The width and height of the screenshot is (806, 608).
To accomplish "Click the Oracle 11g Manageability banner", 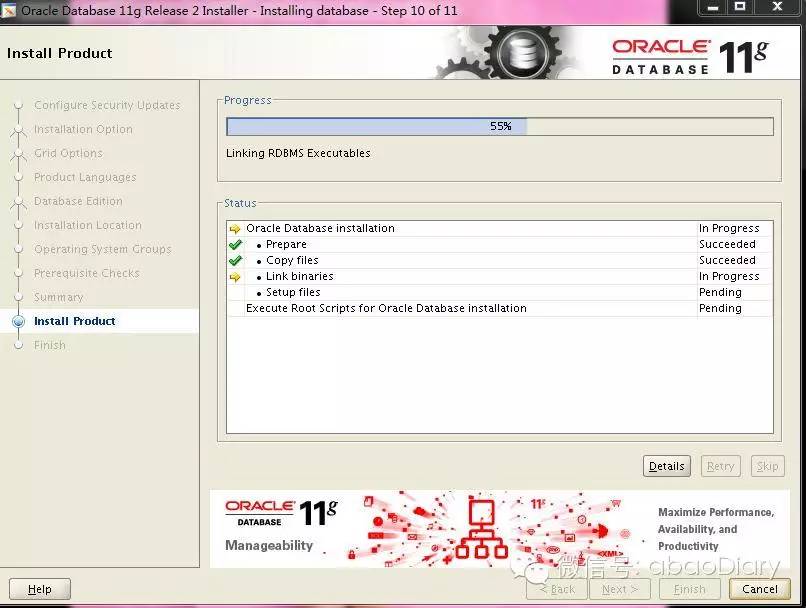I will tap(500, 529).
